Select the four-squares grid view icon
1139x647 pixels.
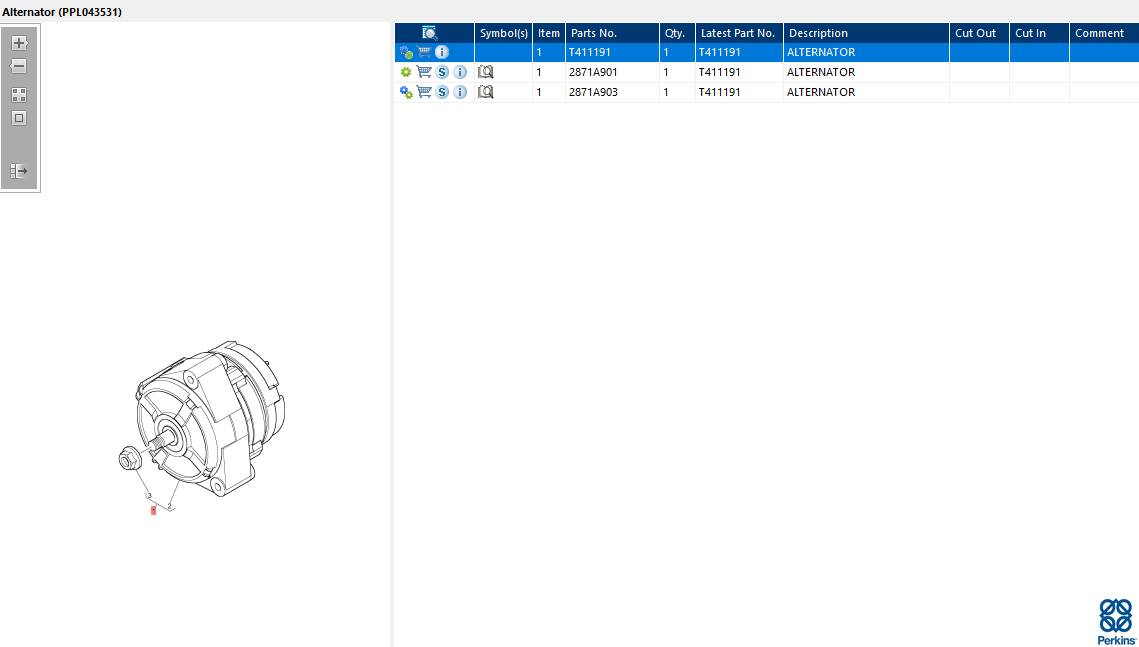click(20, 95)
